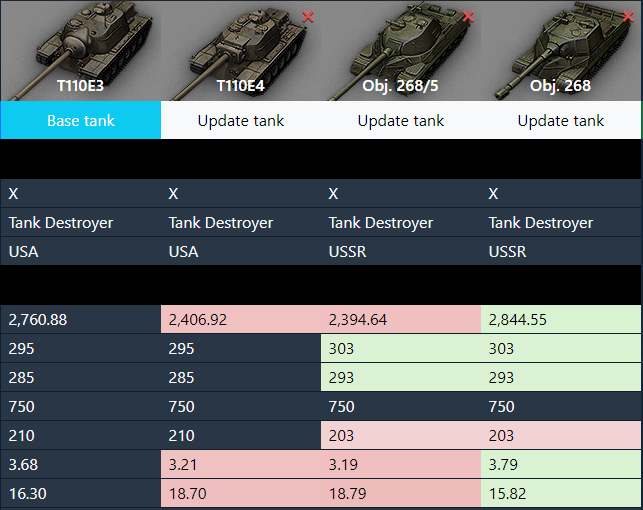Click the 210 cell in T110E4 column
The width and height of the screenshot is (643, 510).
coord(241,435)
